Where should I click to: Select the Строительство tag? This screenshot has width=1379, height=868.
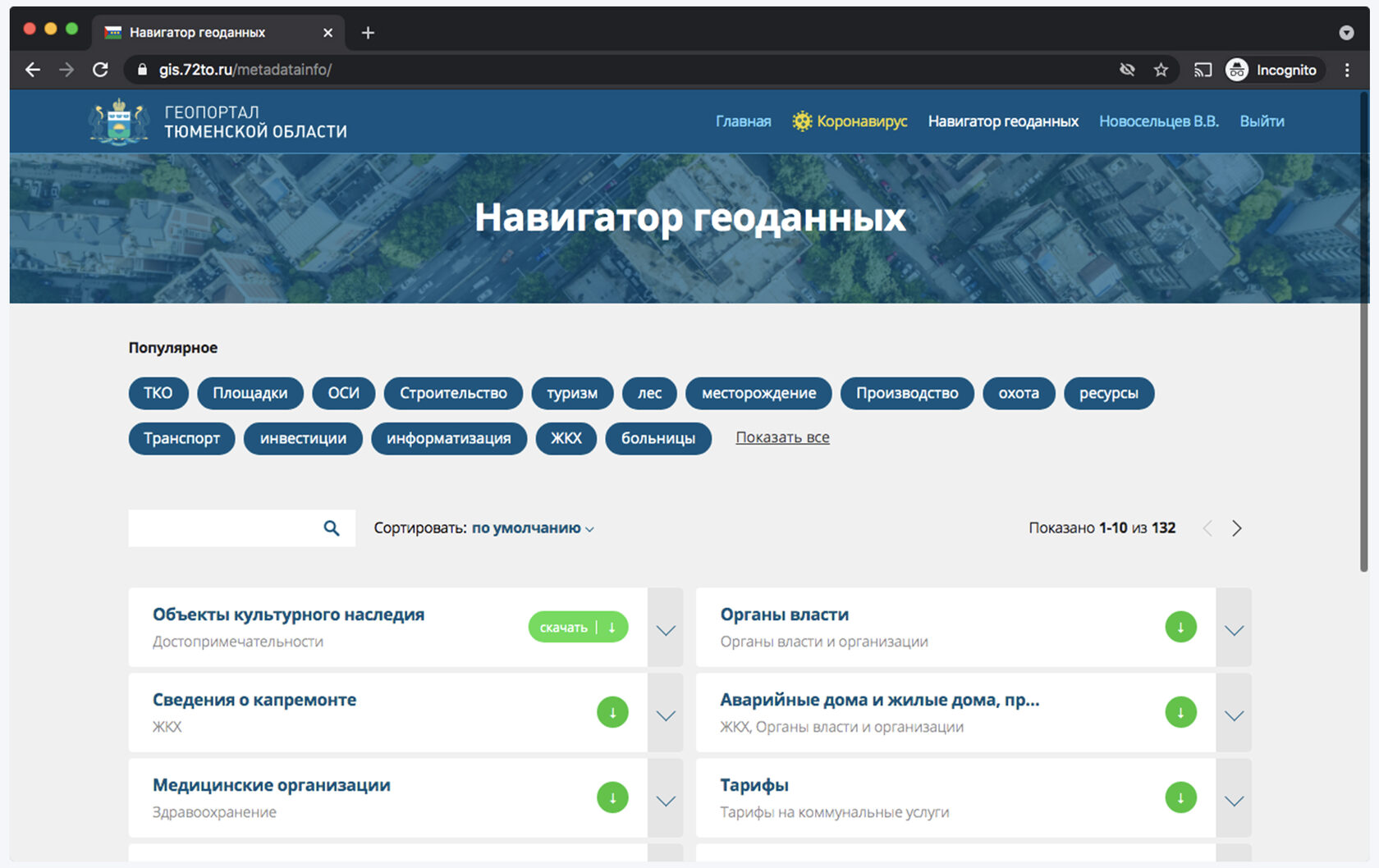click(x=453, y=393)
